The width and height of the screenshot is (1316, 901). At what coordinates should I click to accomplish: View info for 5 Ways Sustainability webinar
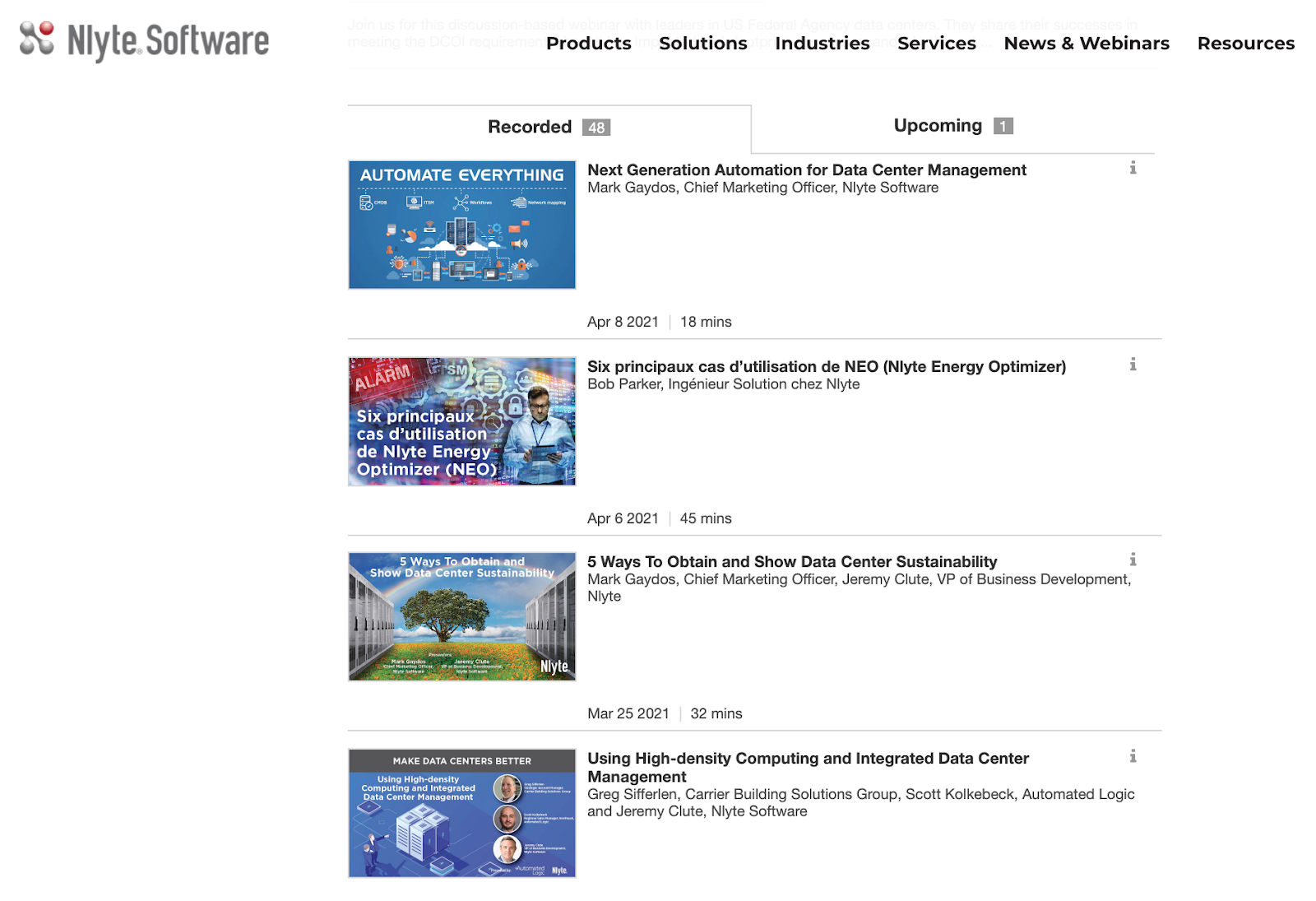click(1133, 560)
